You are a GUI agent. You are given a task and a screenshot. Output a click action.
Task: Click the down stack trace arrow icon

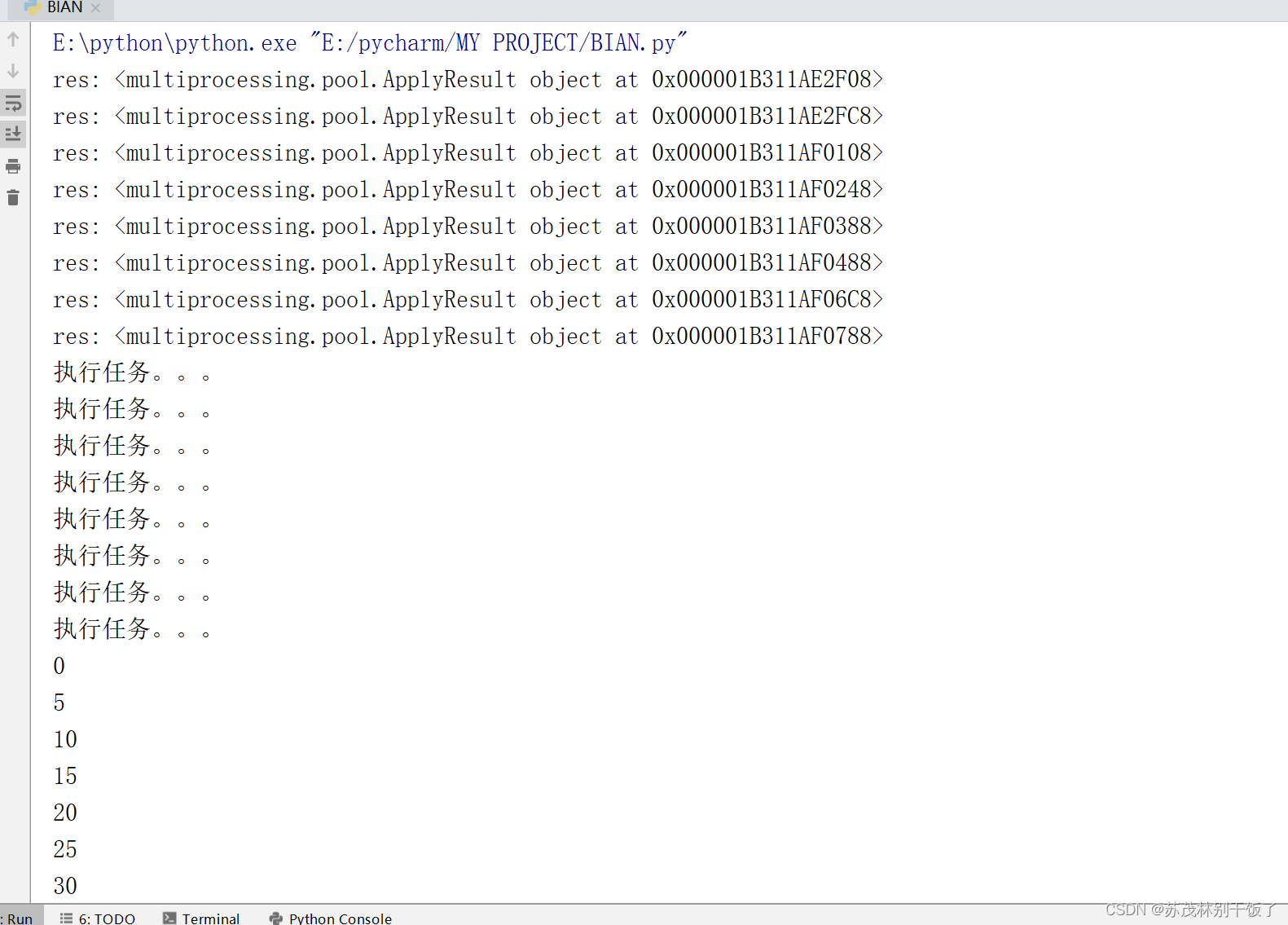tap(13, 71)
